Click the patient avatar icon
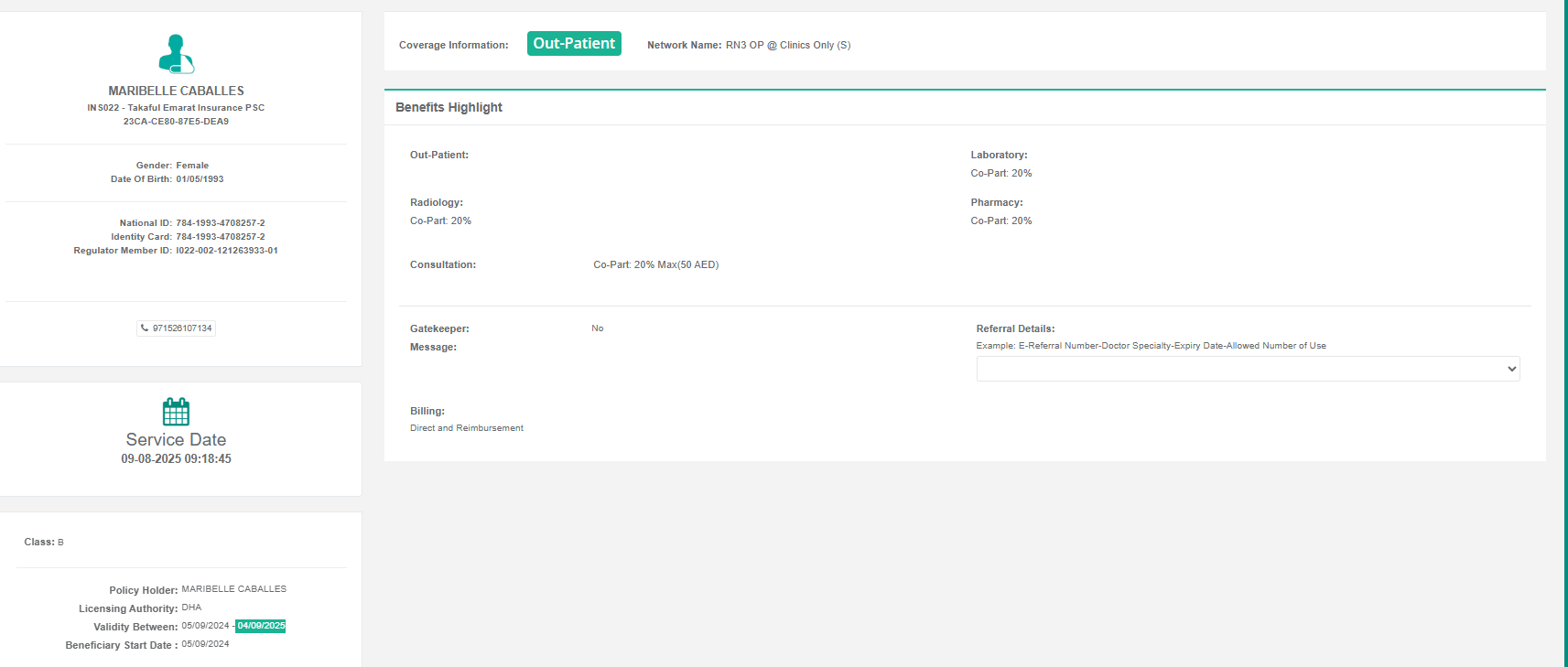Screen dimensions: 1568x667 click(x=176, y=54)
